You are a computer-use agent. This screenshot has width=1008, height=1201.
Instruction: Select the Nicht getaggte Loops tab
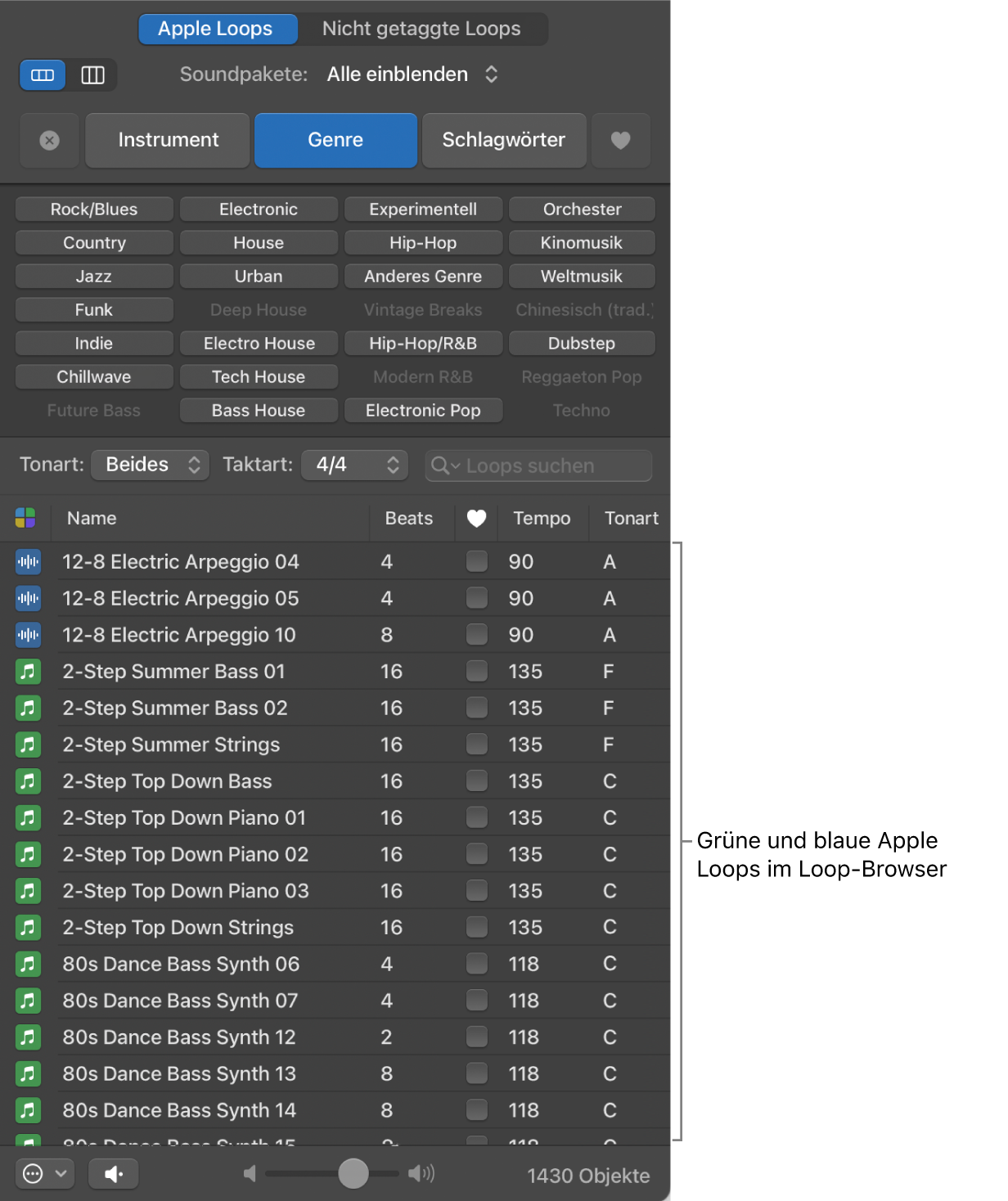421,29
